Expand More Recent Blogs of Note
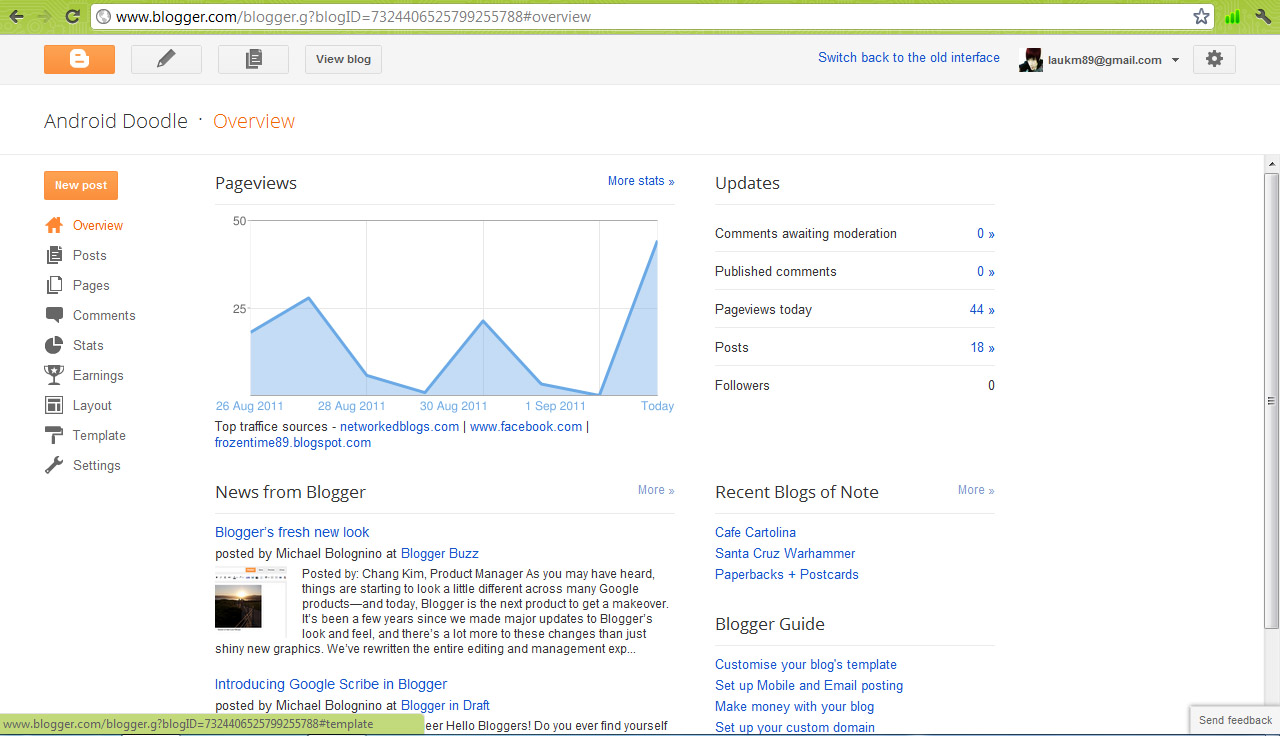 point(975,490)
